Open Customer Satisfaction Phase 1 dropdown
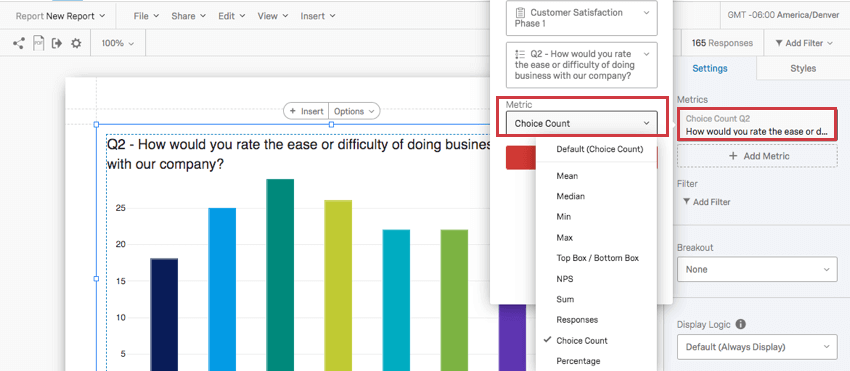Viewport: 850px width, 371px height. click(x=582, y=18)
